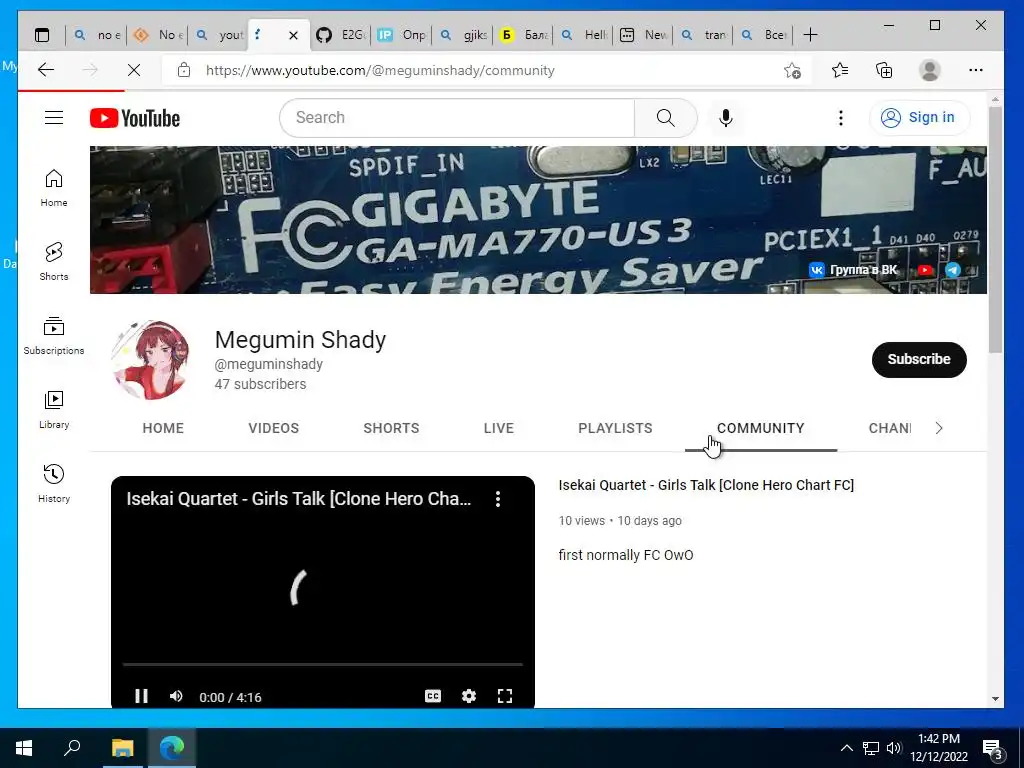Subscribe to Megumin Shady channel
1024x768 pixels.
click(x=919, y=359)
